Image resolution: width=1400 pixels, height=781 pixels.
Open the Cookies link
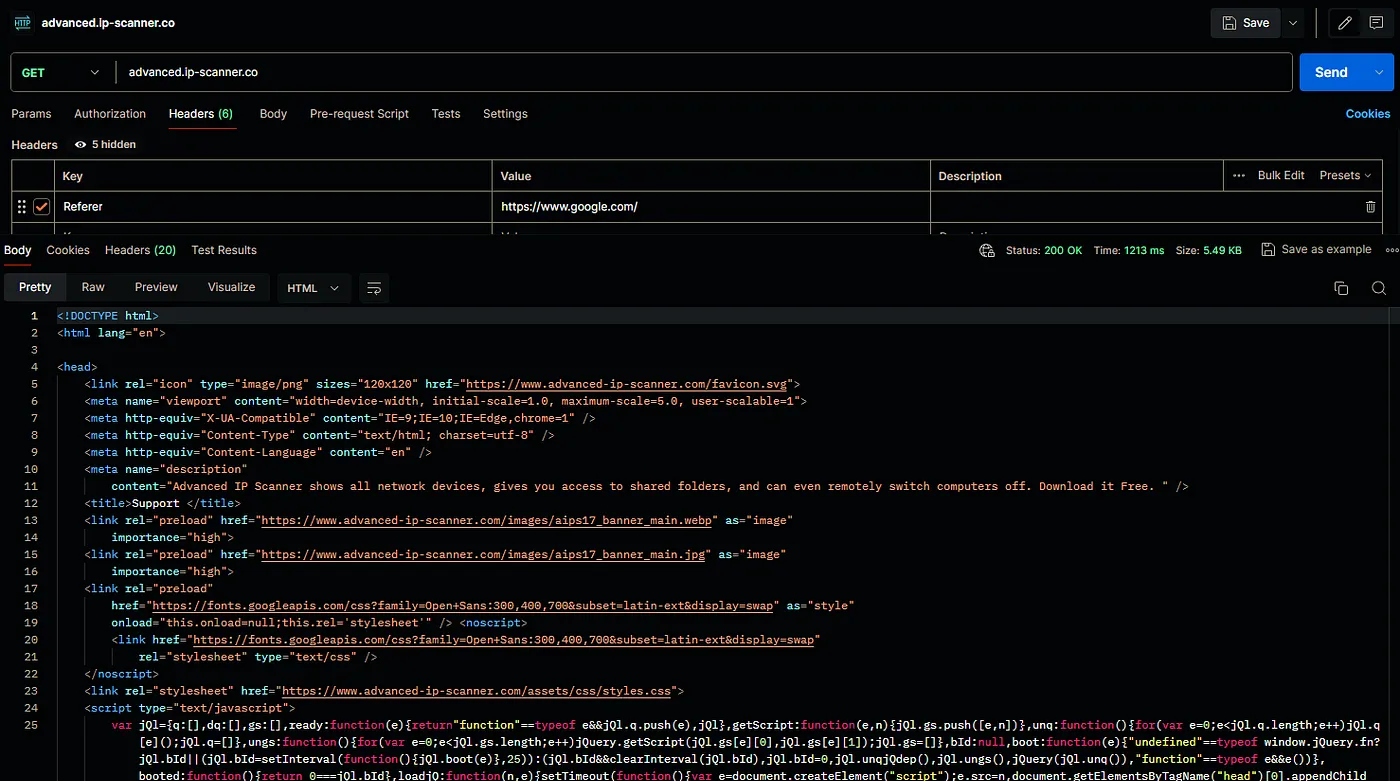pyautogui.click(x=1367, y=114)
